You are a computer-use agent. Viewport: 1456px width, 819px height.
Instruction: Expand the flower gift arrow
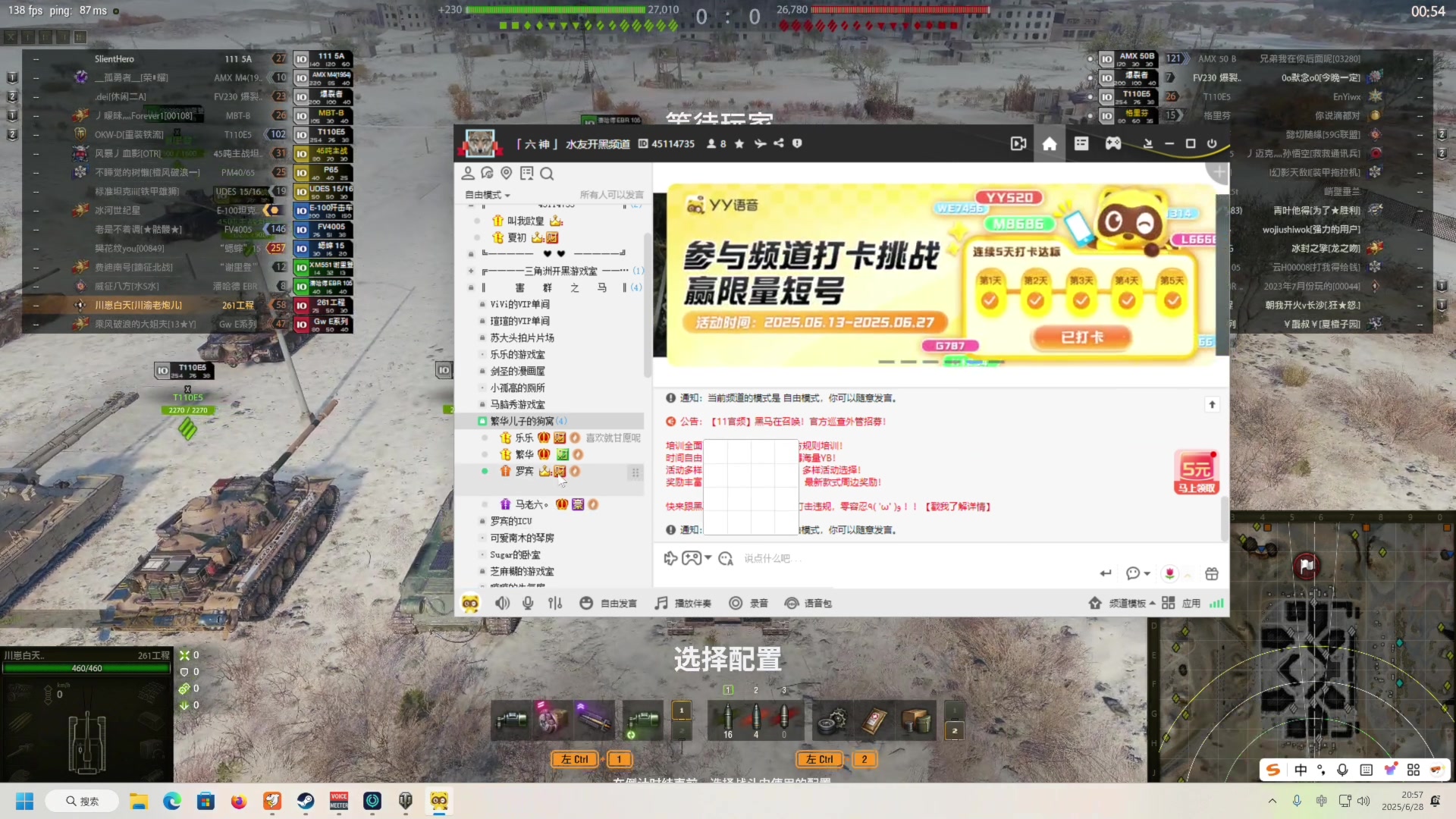tap(1188, 575)
